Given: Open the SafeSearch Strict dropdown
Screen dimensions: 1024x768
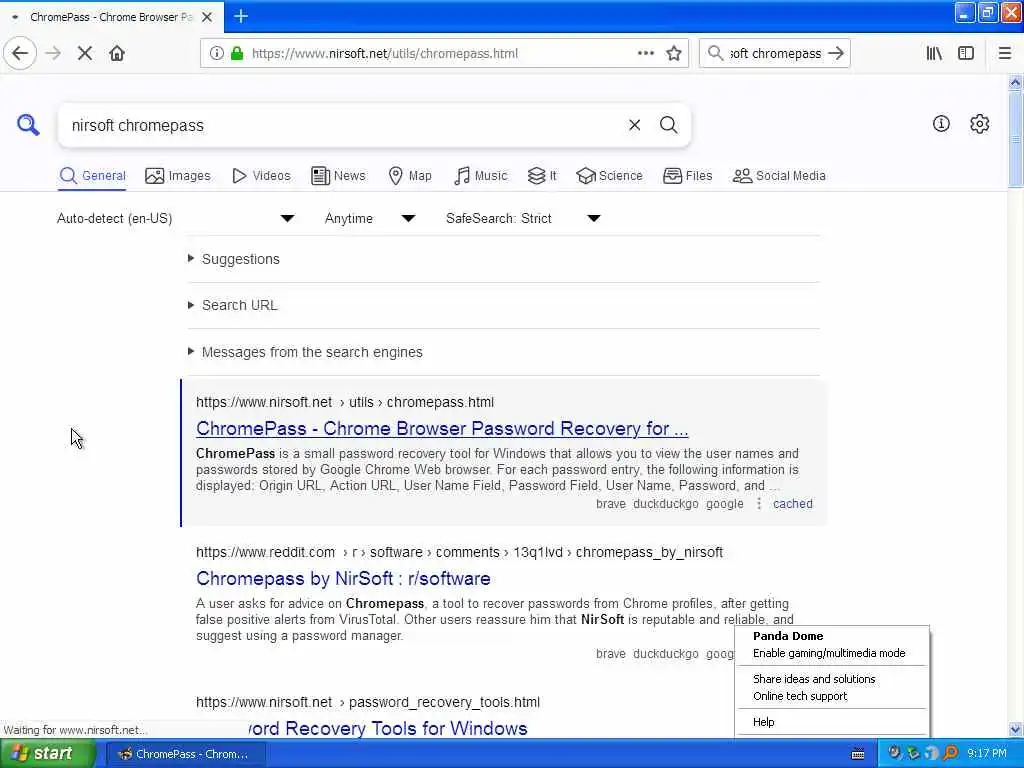Looking at the screenshot, I should (x=523, y=218).
